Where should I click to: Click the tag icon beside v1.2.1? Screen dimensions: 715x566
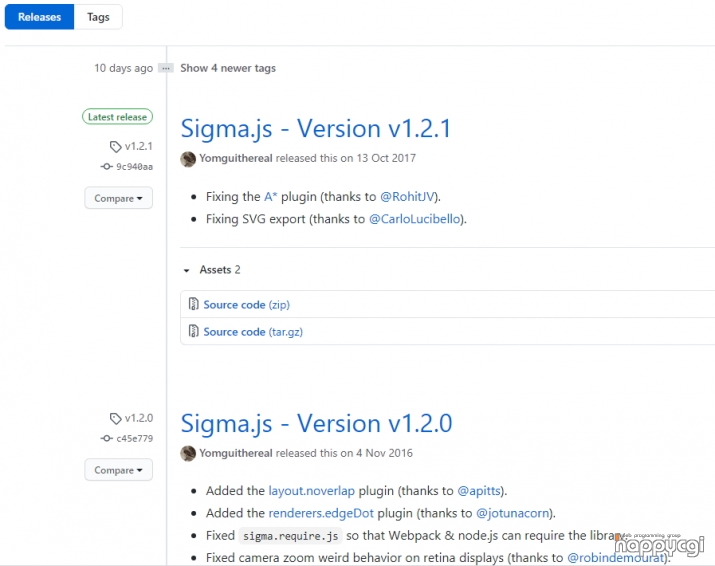(115, 147)
